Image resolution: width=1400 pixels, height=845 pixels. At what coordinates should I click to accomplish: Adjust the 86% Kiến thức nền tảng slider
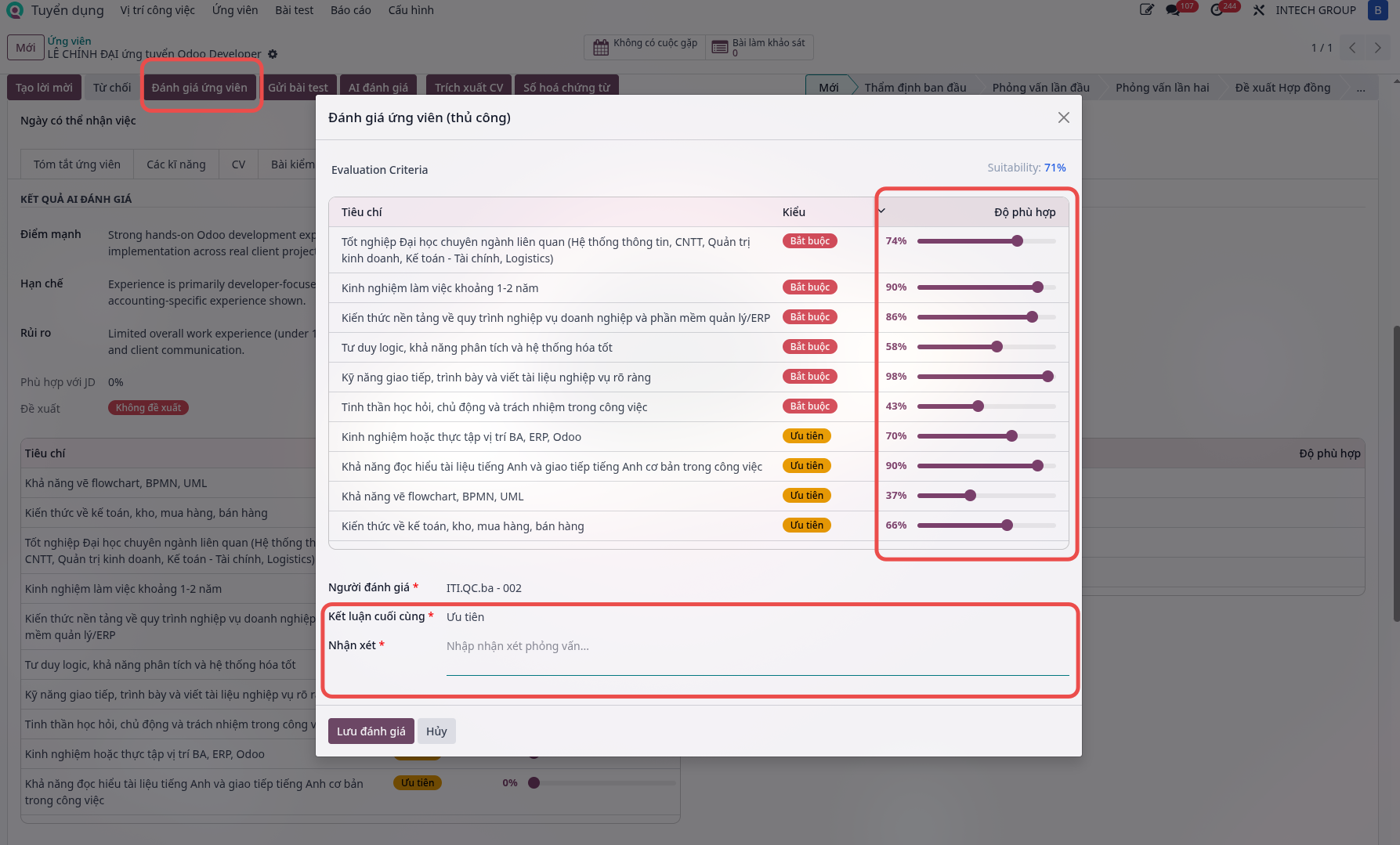point(986,317)
